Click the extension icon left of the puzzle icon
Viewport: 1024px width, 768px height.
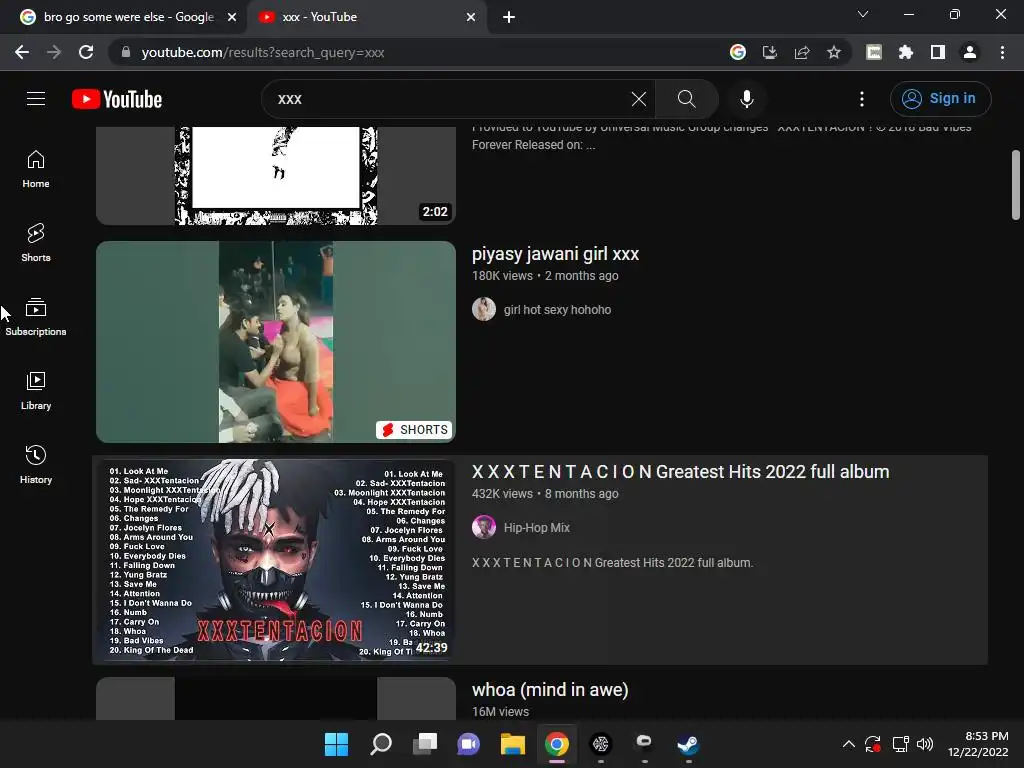coord(874,52)
